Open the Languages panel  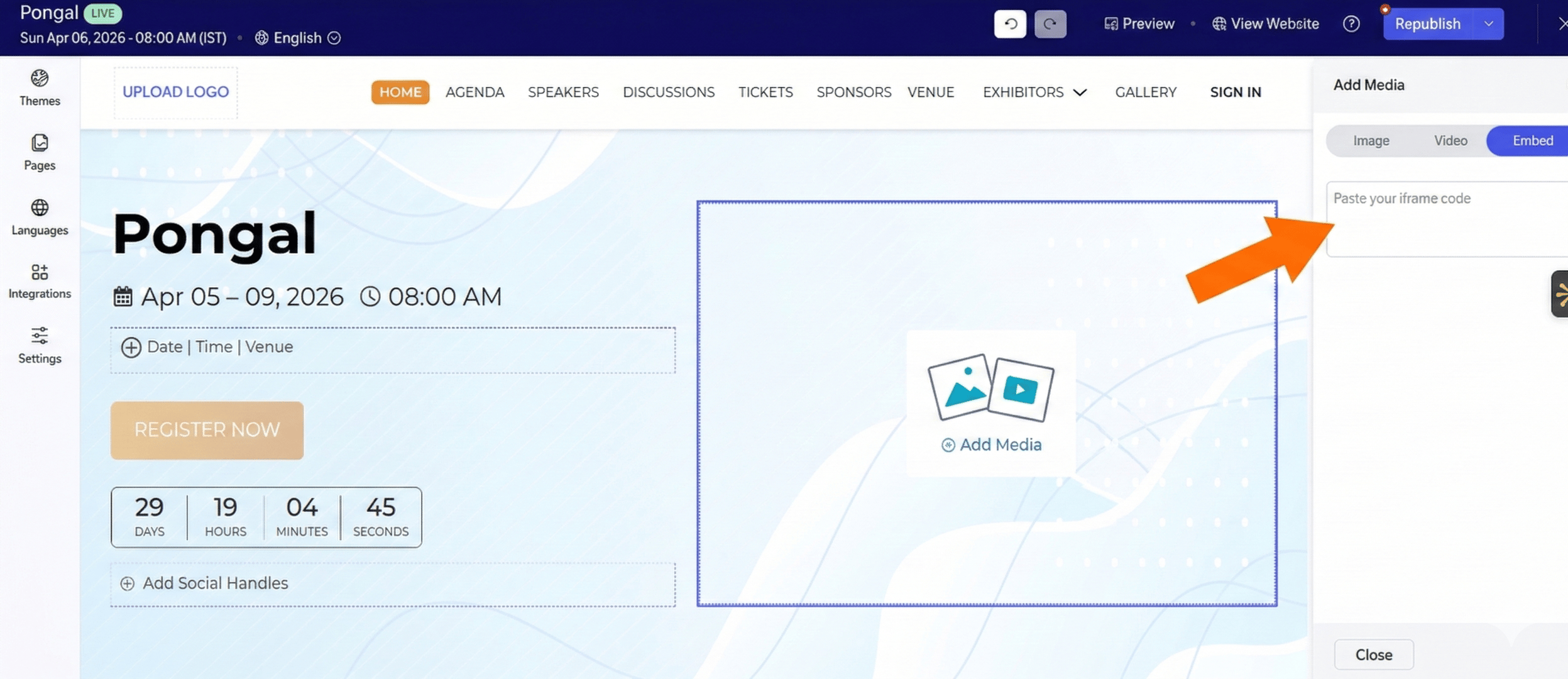(x=39, y=217)
